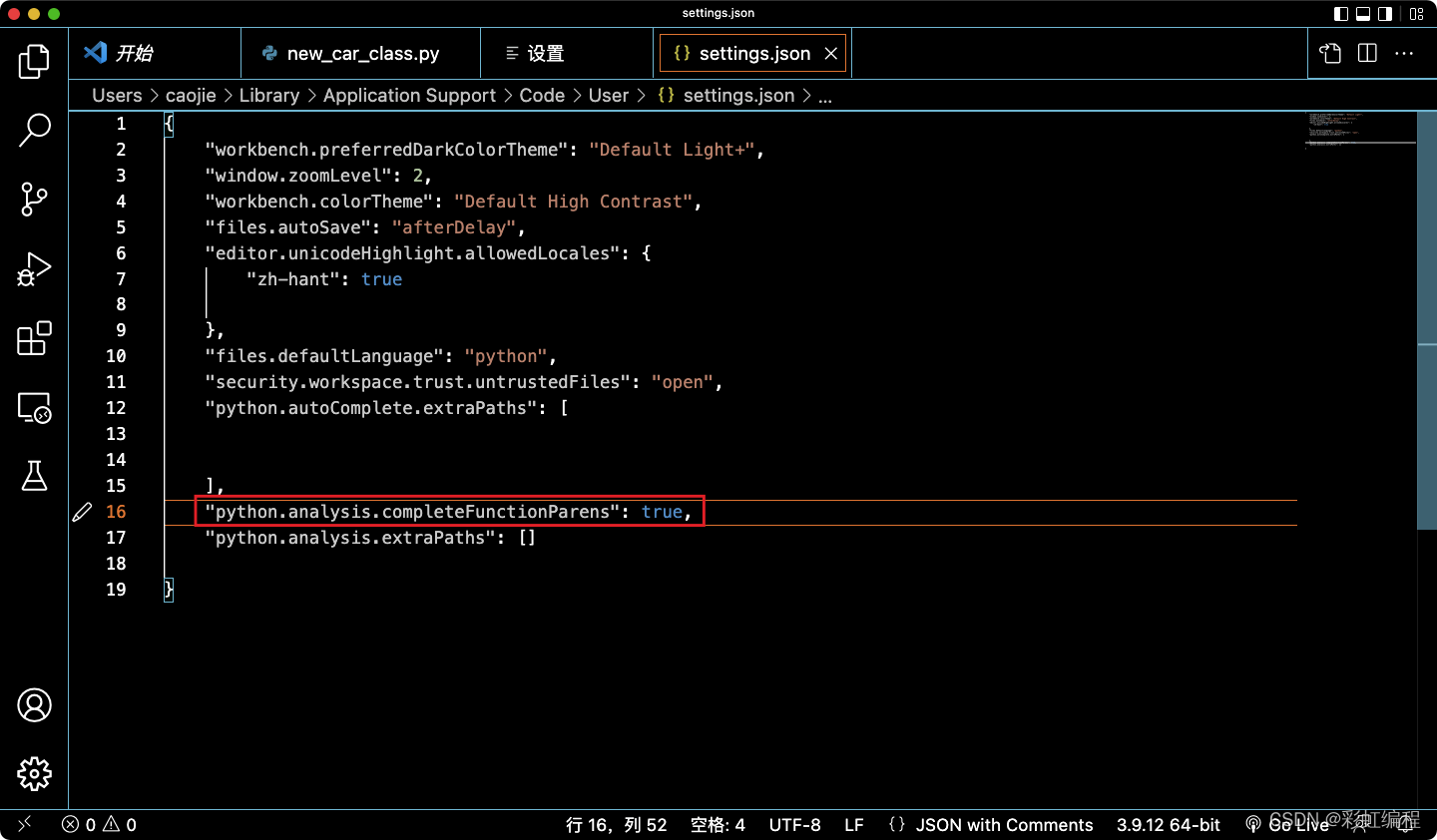Open the Testing flask view
This screenshot has width=1437, height=840.
(x=34, y=476)
